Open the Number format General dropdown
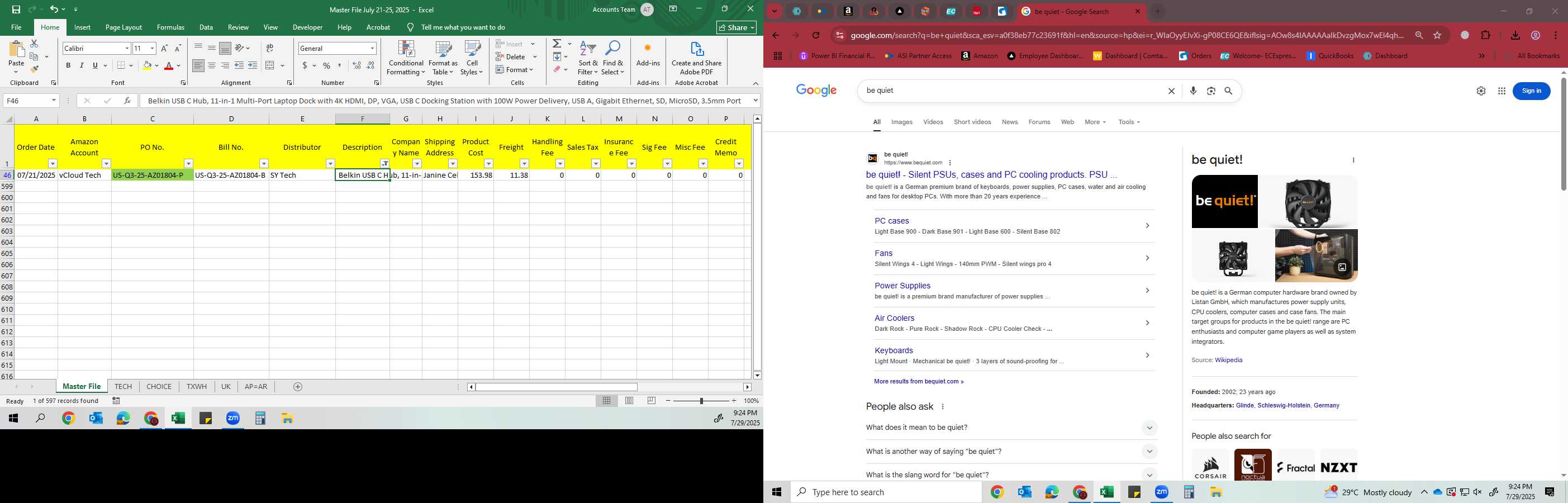This screenshot has width=1568, height=503. coord(373,48)
